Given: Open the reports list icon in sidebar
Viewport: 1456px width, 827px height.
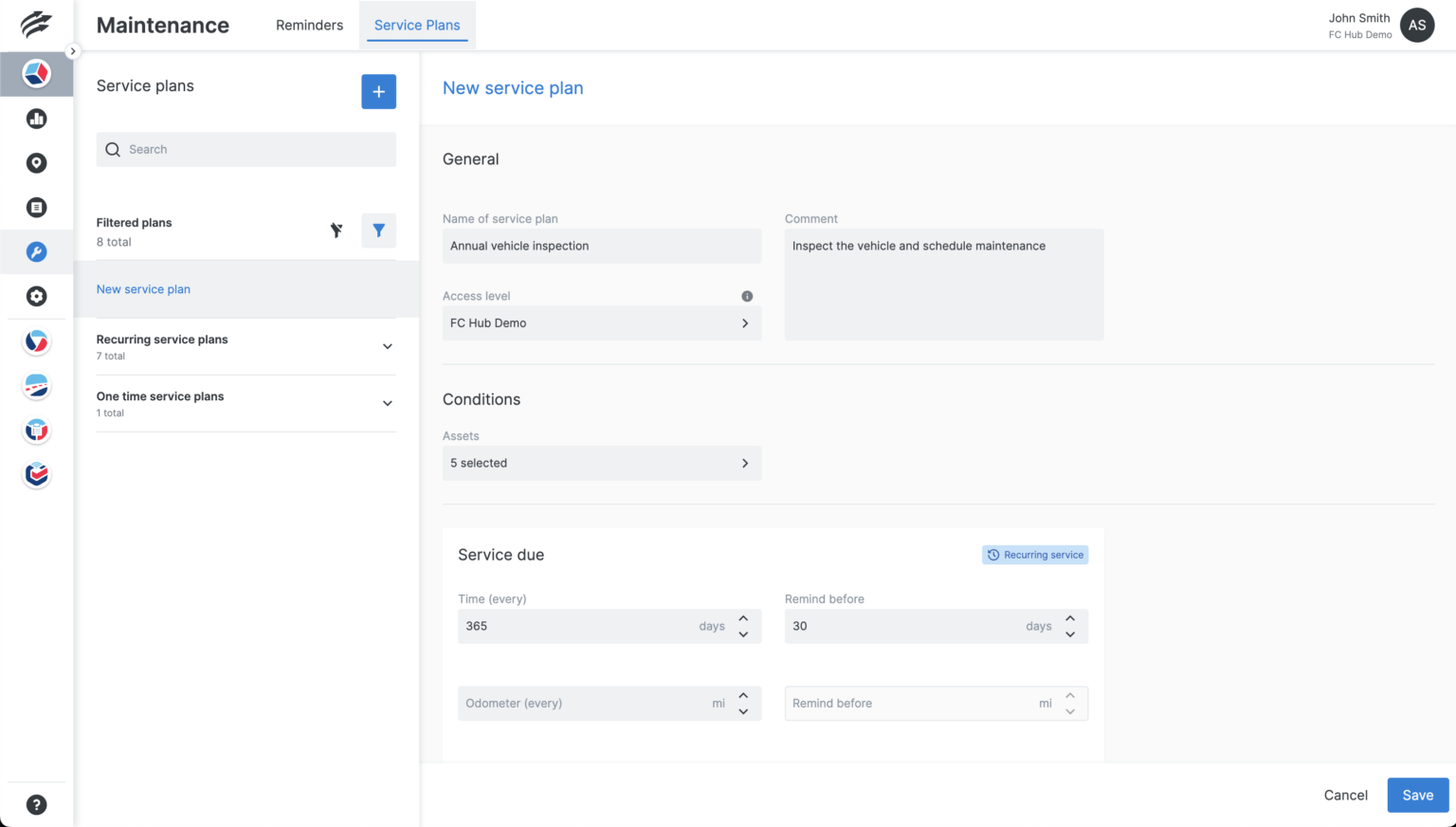Looking at the screenshot, I should [x=36, y=208].
